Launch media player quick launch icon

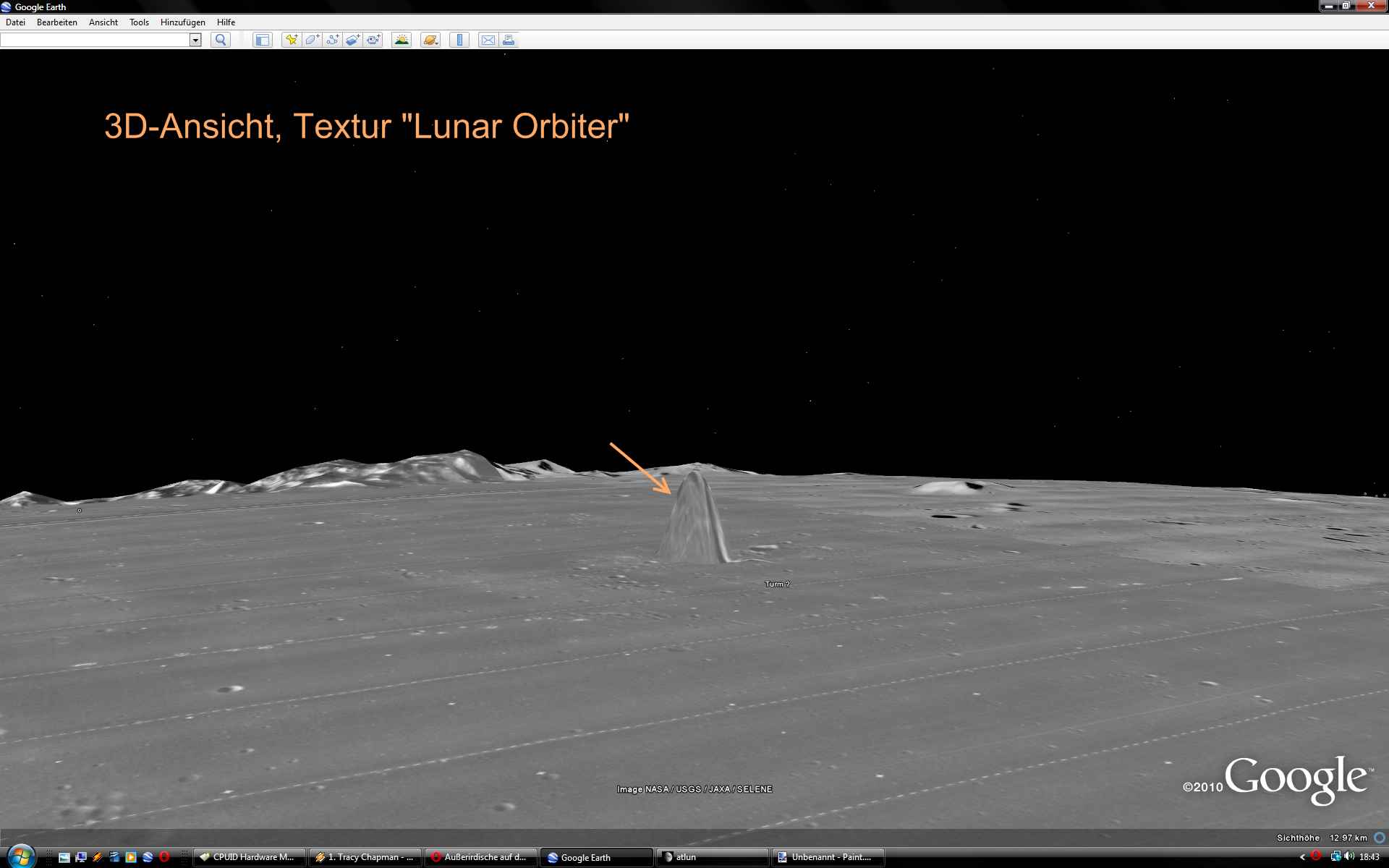click(x=131, y=857)
